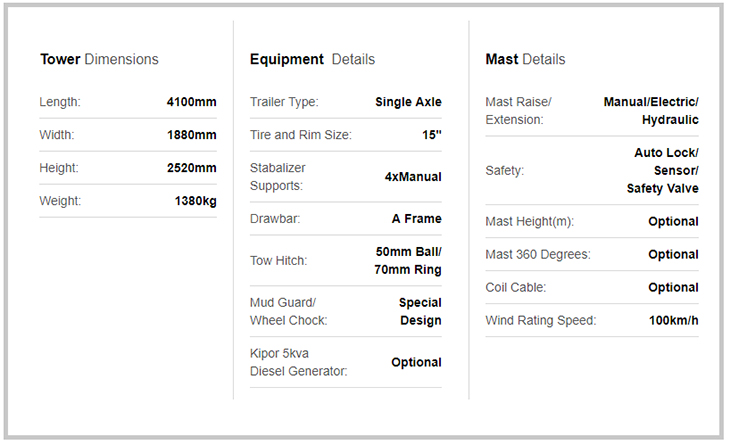The image size is (730, 445).
Task: Click the Mast Details heading
Action: (525, 59)
